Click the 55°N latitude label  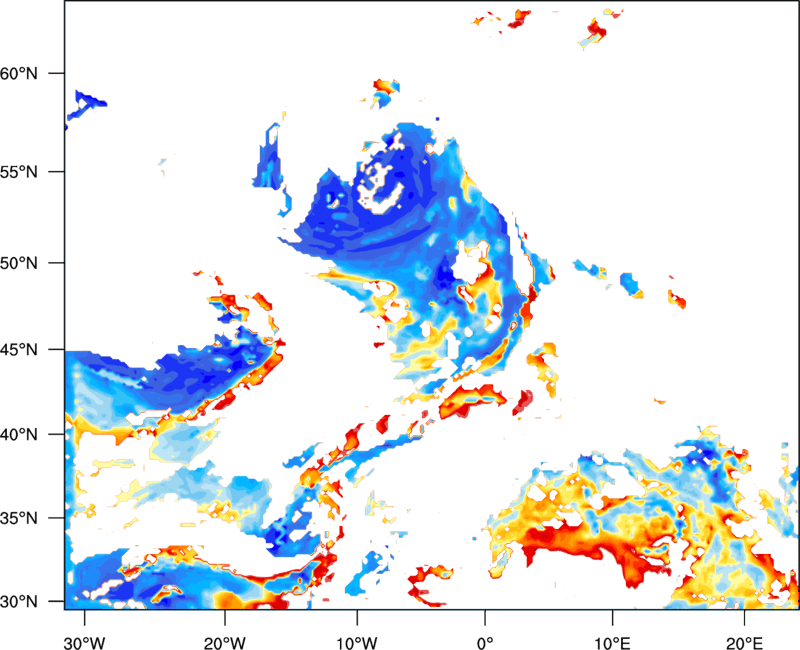tap(19, 172)
